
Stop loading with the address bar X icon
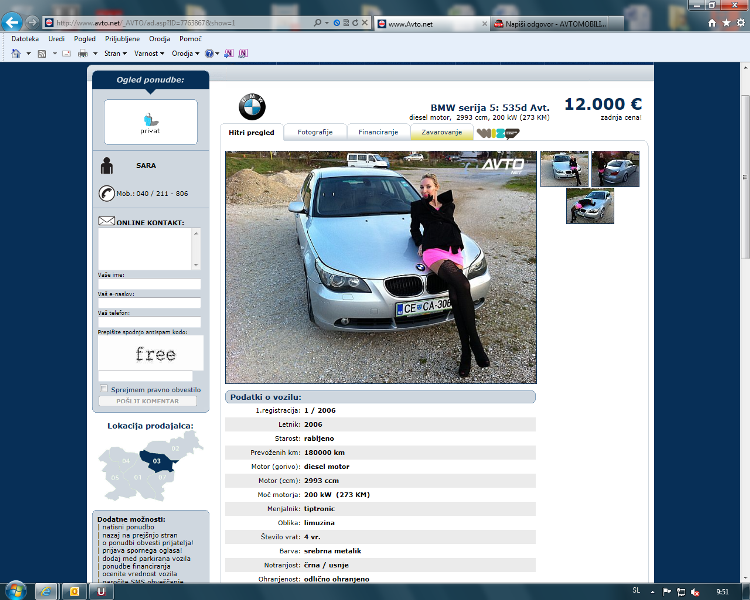click(364, 22)
